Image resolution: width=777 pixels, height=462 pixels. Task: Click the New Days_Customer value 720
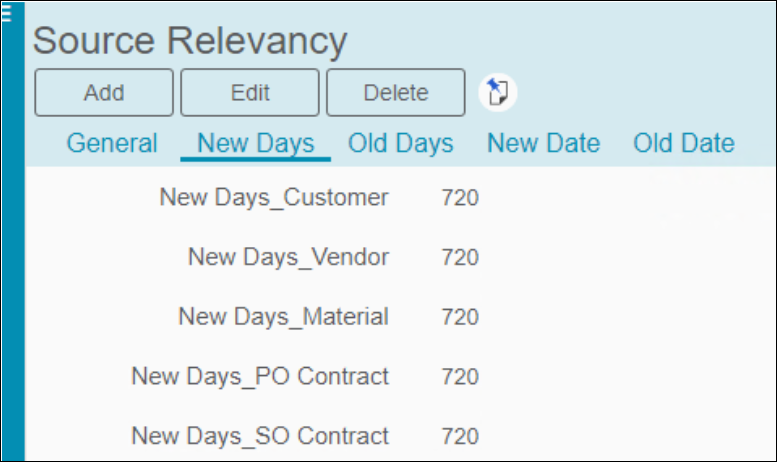click(x=460, y=198)
